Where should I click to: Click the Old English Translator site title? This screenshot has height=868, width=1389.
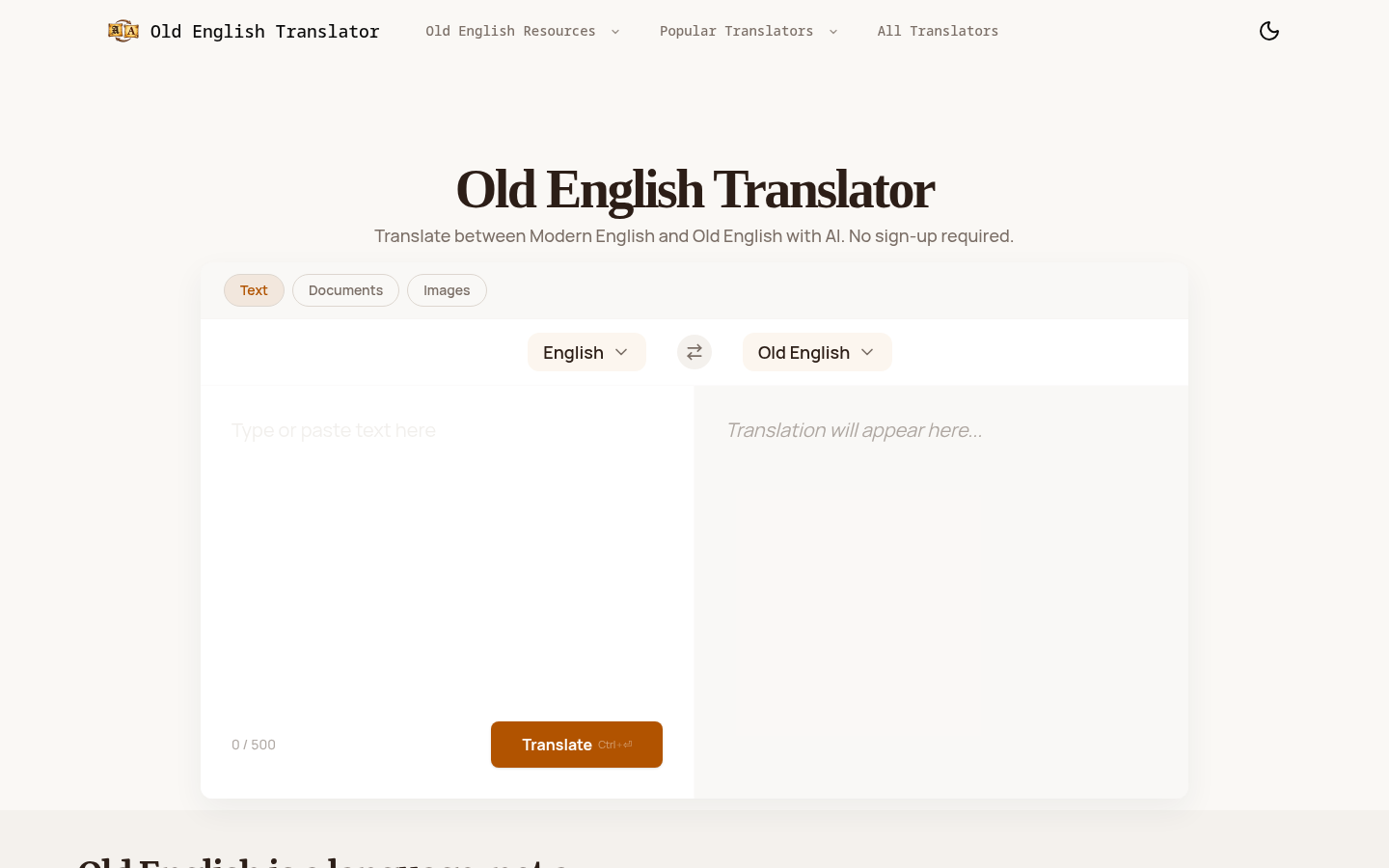[x=265, y=31]
